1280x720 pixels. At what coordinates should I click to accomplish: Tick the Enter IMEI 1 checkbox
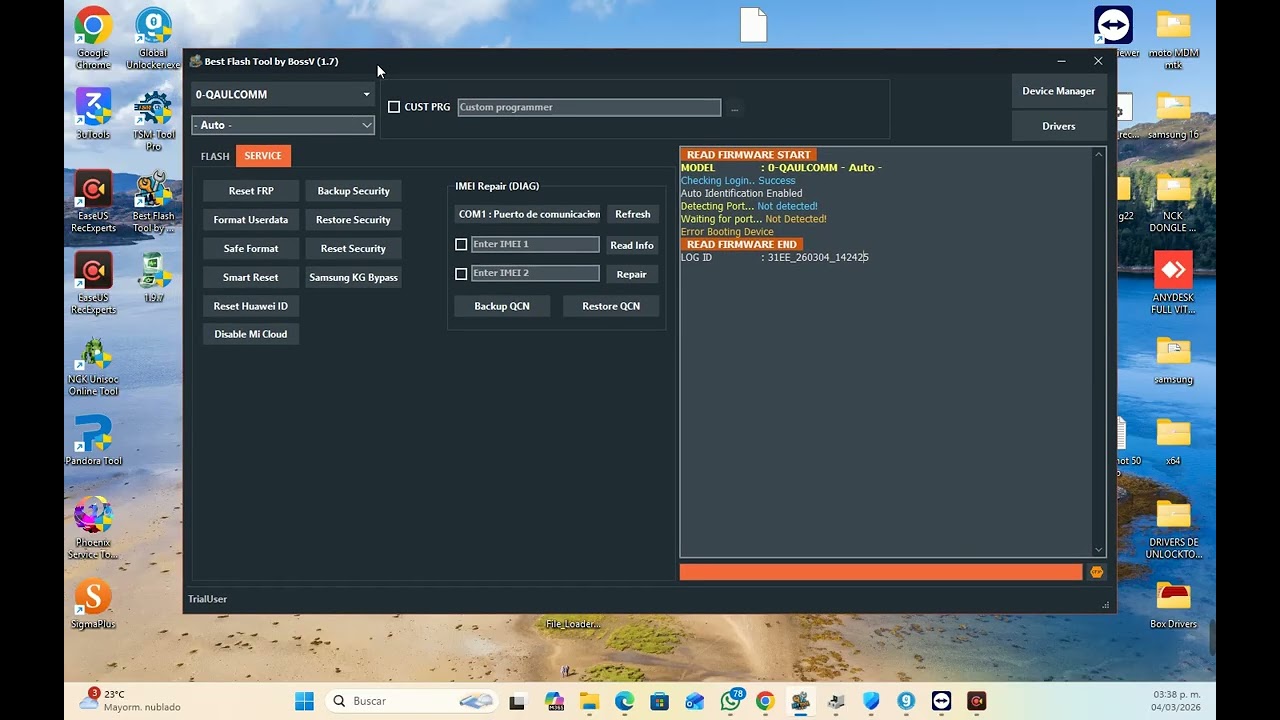[461, 244]
